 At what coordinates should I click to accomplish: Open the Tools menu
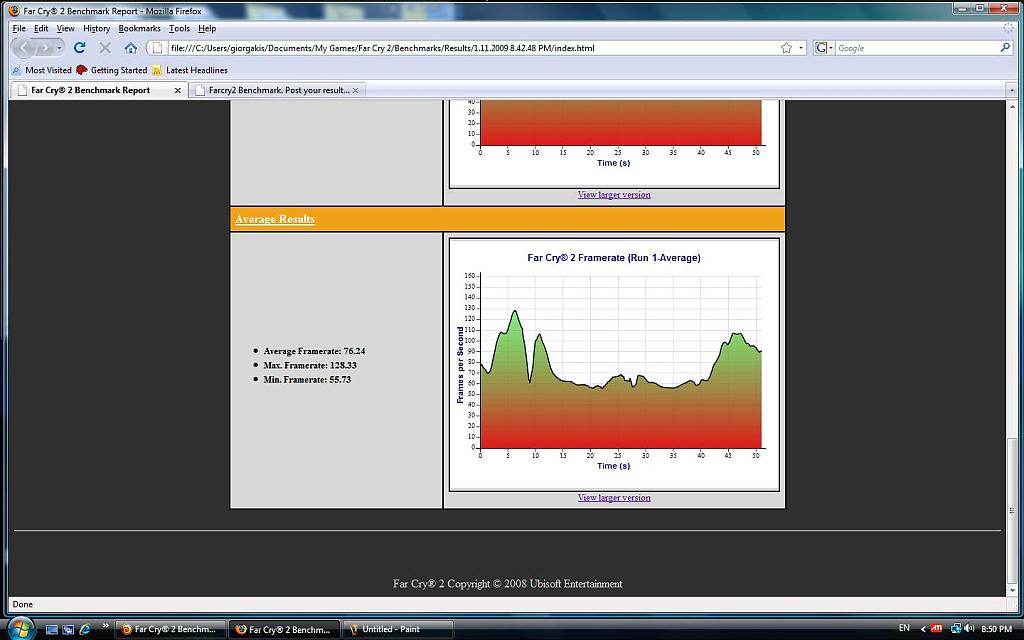[x=179, y=29]
